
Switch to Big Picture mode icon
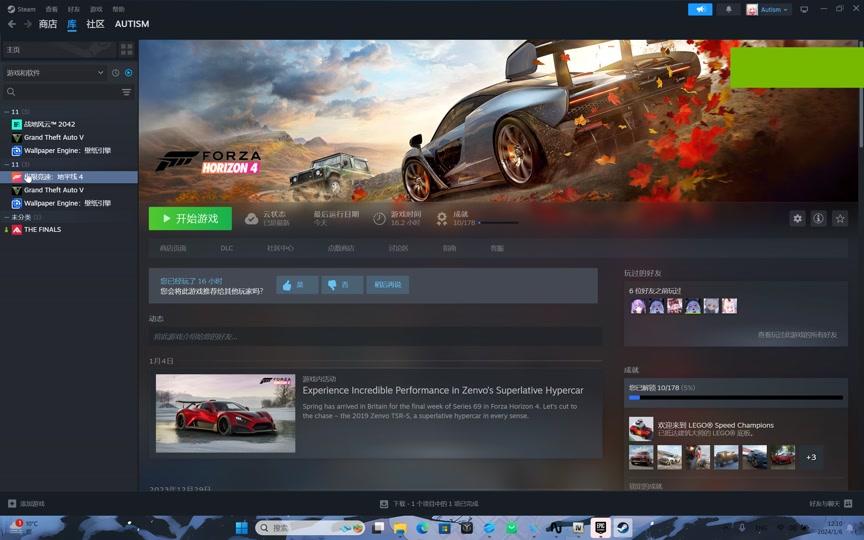pos(804,9)
